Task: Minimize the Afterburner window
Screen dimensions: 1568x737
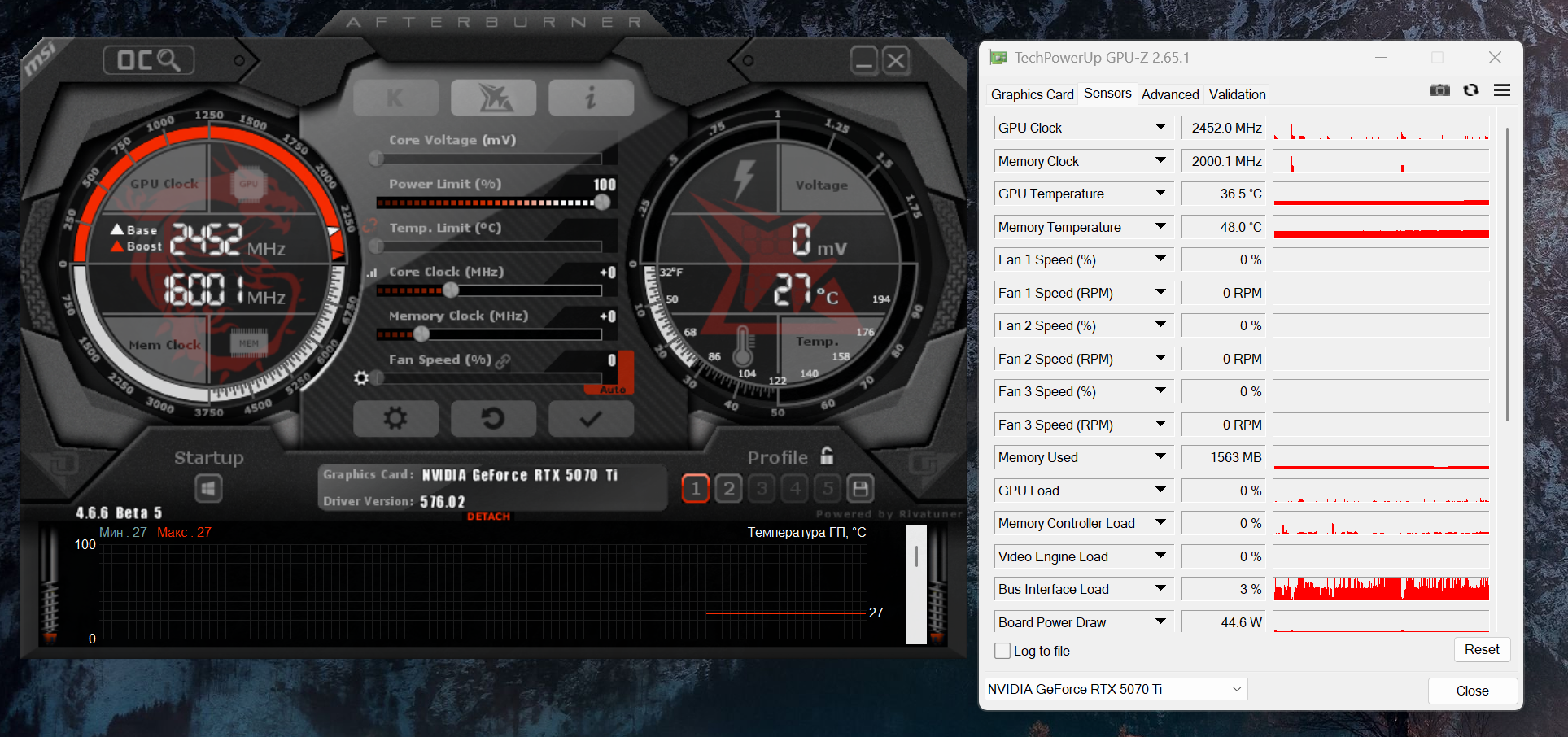Action: click(864, 60)
